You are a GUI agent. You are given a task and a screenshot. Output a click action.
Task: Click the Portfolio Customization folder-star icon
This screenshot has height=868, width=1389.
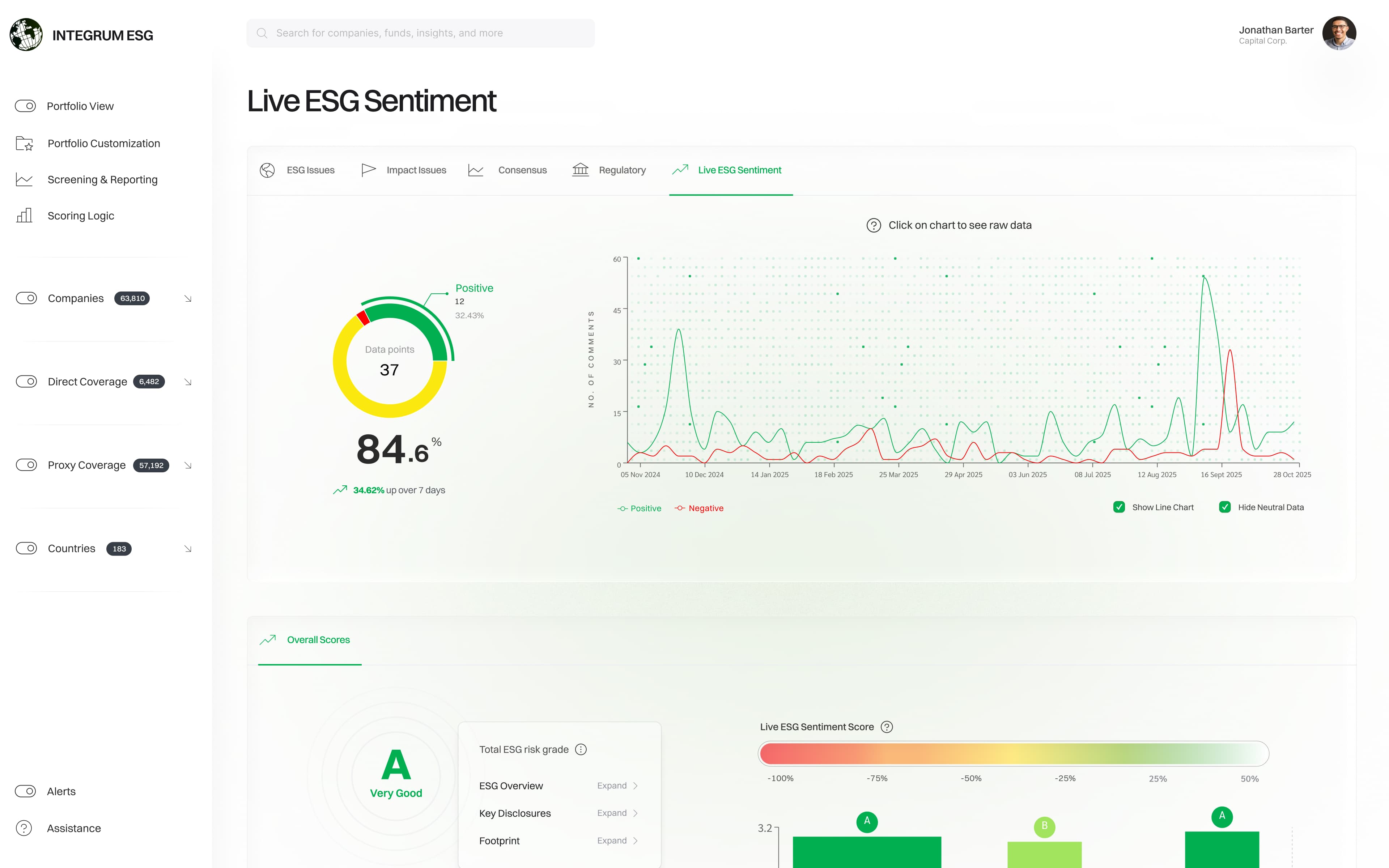click(x=24, y=144)
